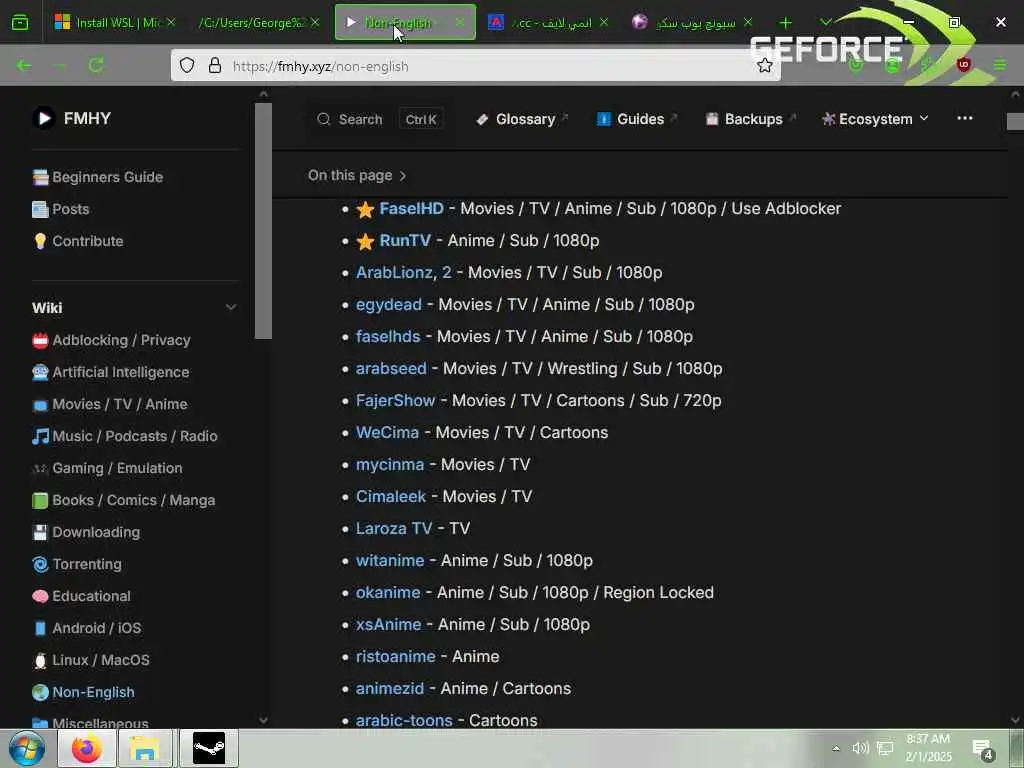Collapse the Wiki section chevron
This screenshot has width=1024, height=768.
(x=231, y=307)
